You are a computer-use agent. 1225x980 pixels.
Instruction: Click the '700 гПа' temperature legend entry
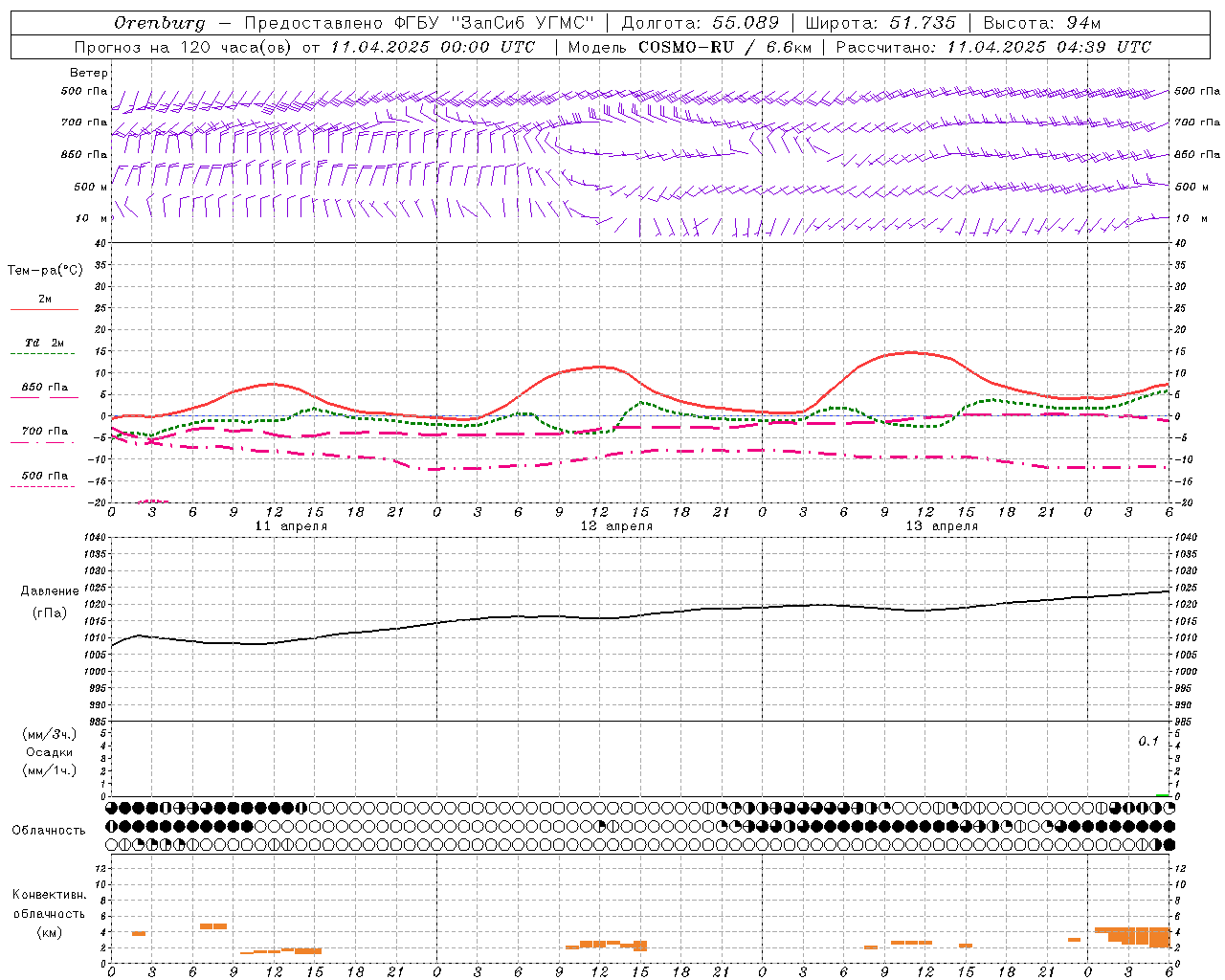tap(44, 432)
